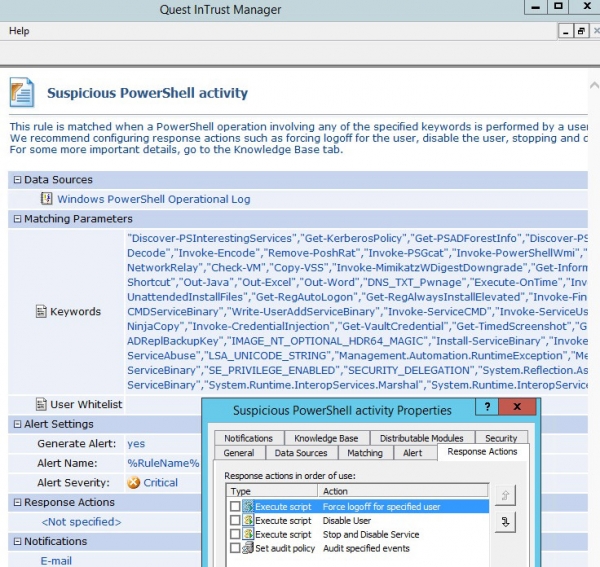Click the Critical severity icon
600x567 pixels.
pos(133,482)
